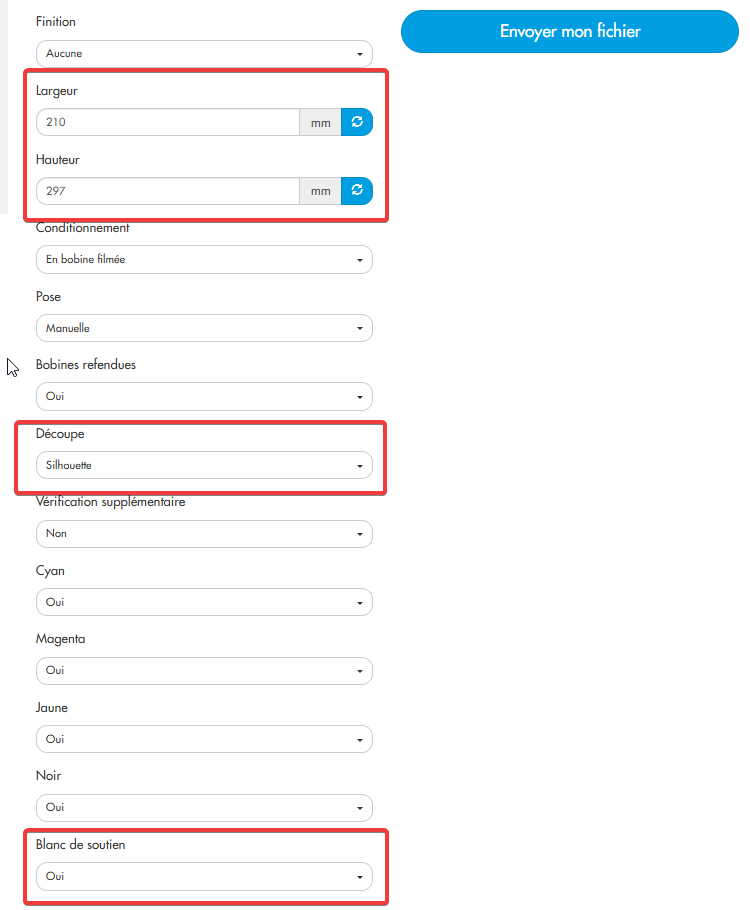Expand the Jaune dropdown
Viewport: 750px width, 910px height.
[204, 739]
